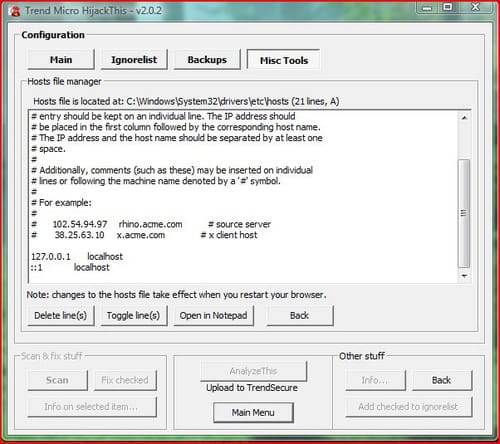The image size is (500, 444).
Task: Click Back in Hosts file manager
Action: pyautogui.click(x=300, y=316)
